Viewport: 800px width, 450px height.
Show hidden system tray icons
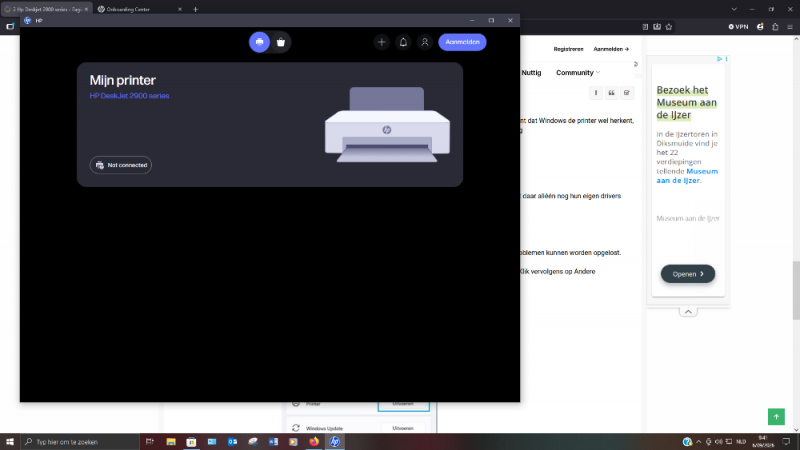click(x=698, y=442)
